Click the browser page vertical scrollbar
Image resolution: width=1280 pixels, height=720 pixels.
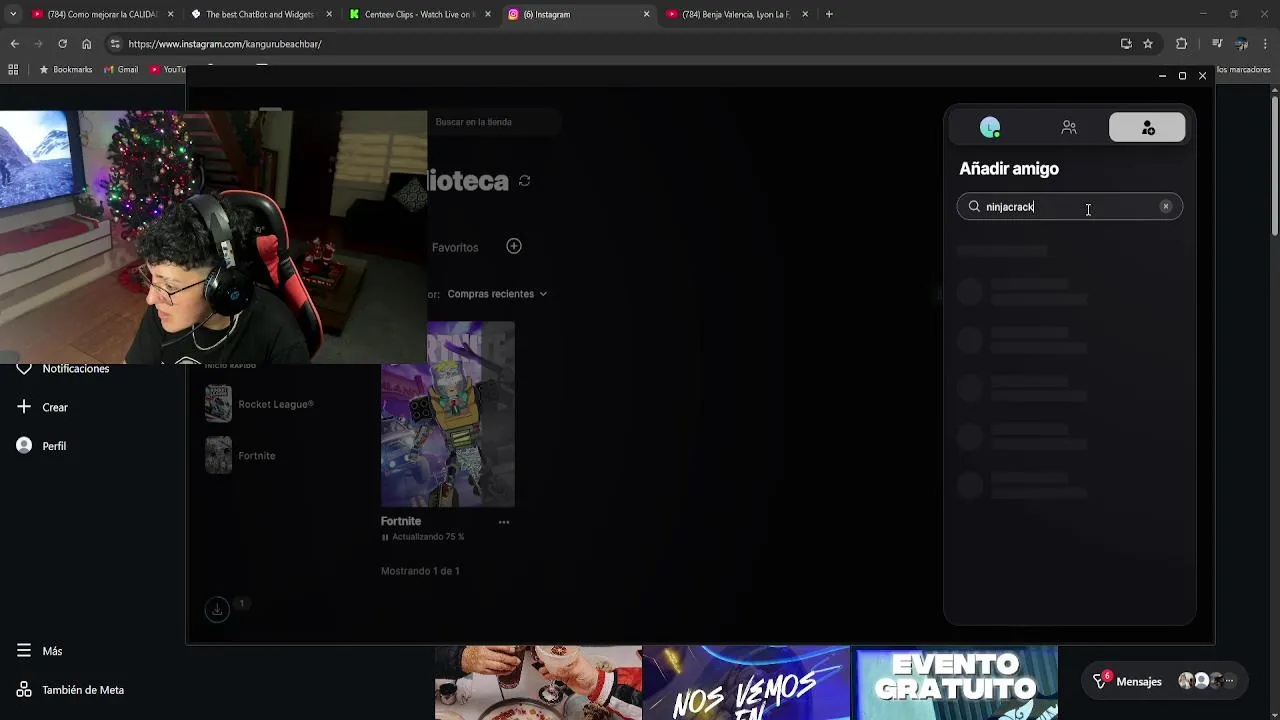[1274, 165]
